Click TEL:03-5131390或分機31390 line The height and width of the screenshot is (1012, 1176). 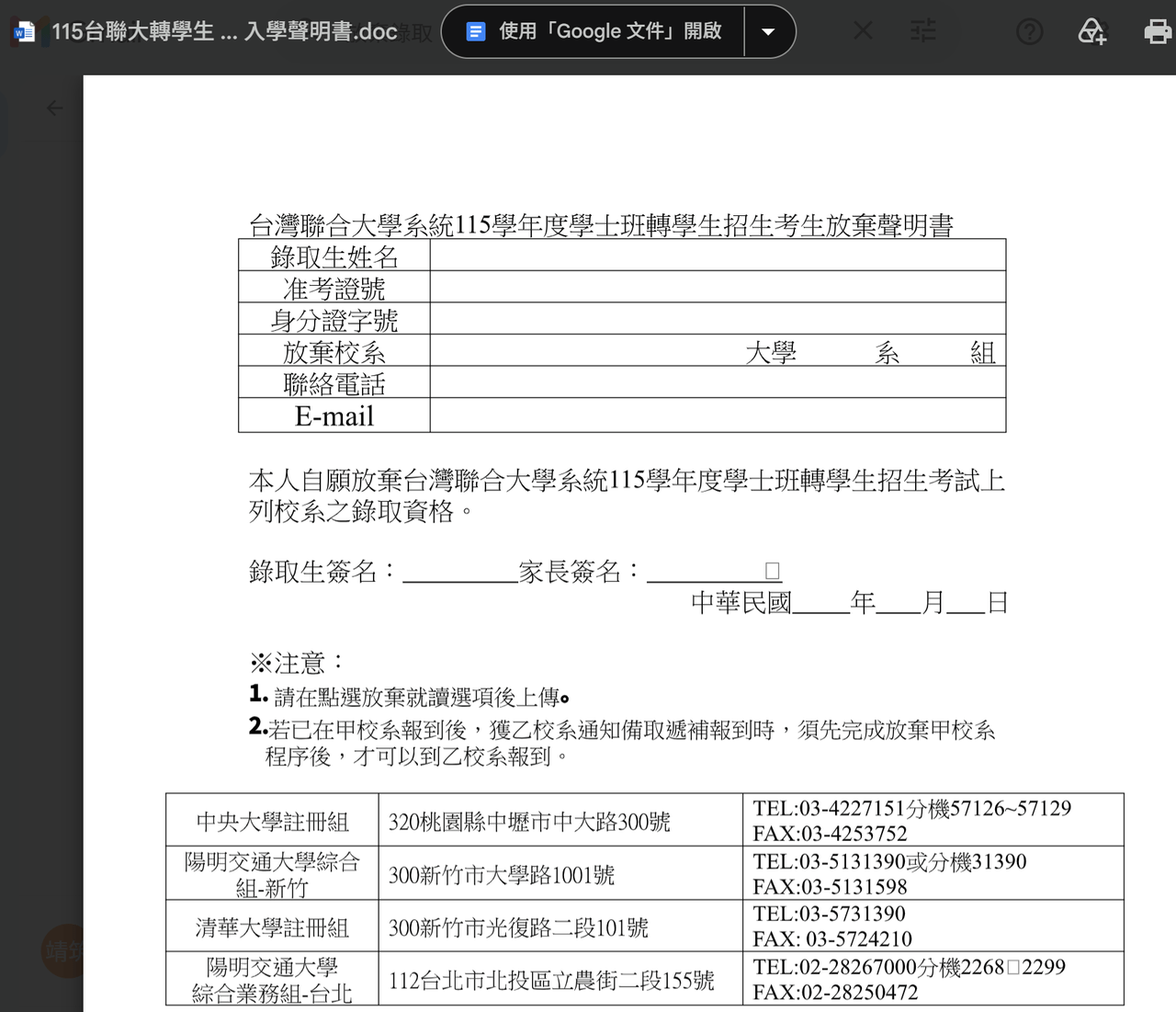point(889,861)
